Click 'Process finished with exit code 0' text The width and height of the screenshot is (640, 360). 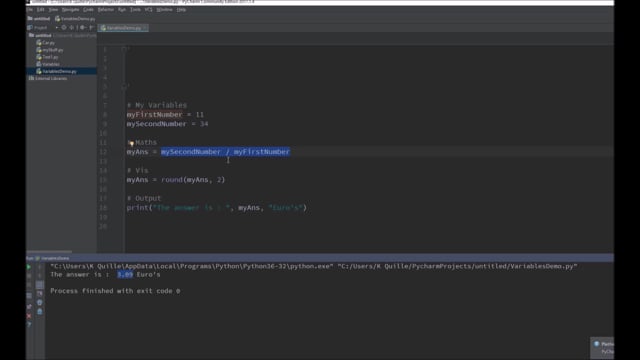click(115, 291)
